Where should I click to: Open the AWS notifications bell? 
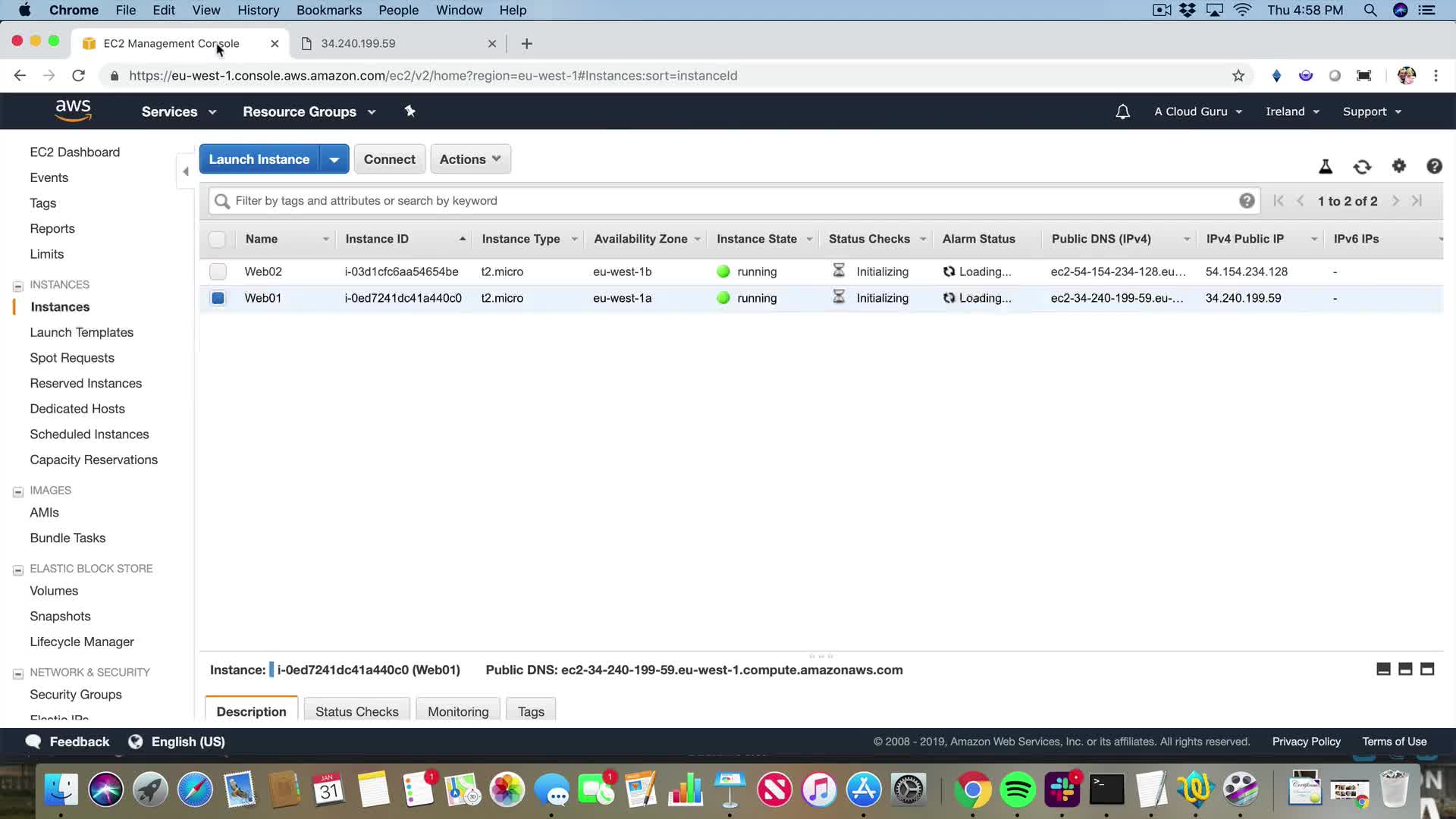click(x=1123, y=111)
